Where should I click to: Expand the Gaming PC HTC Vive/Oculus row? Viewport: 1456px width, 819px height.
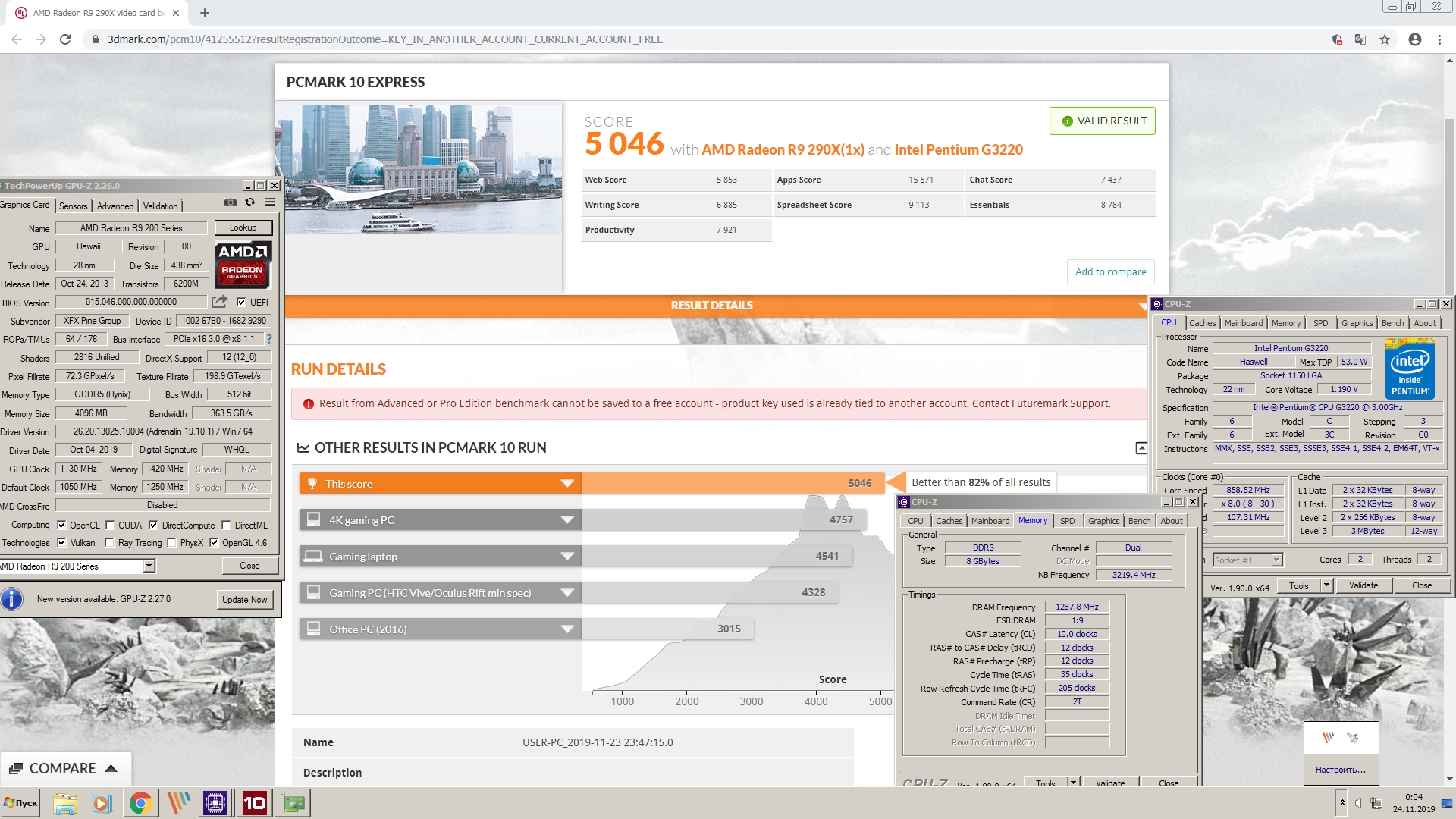click(567, 593)
